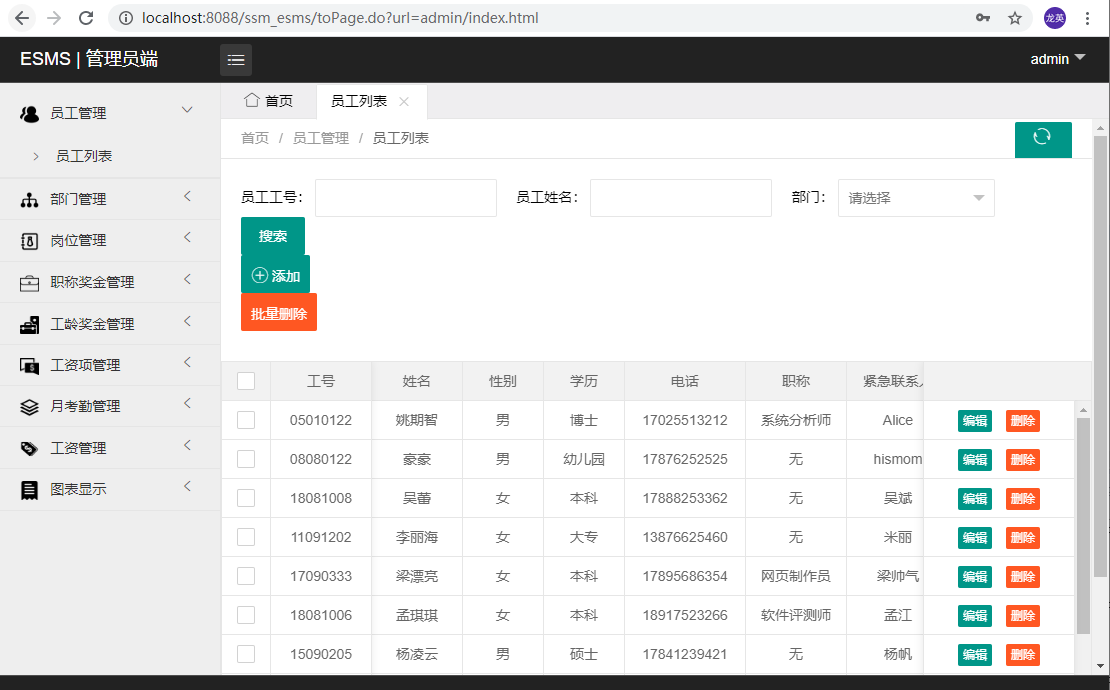The height and width of the screenshot is (690, 1110).
Task: Check the row for 杨凌云
Action: pyautogui.click(x=246, y=654)
